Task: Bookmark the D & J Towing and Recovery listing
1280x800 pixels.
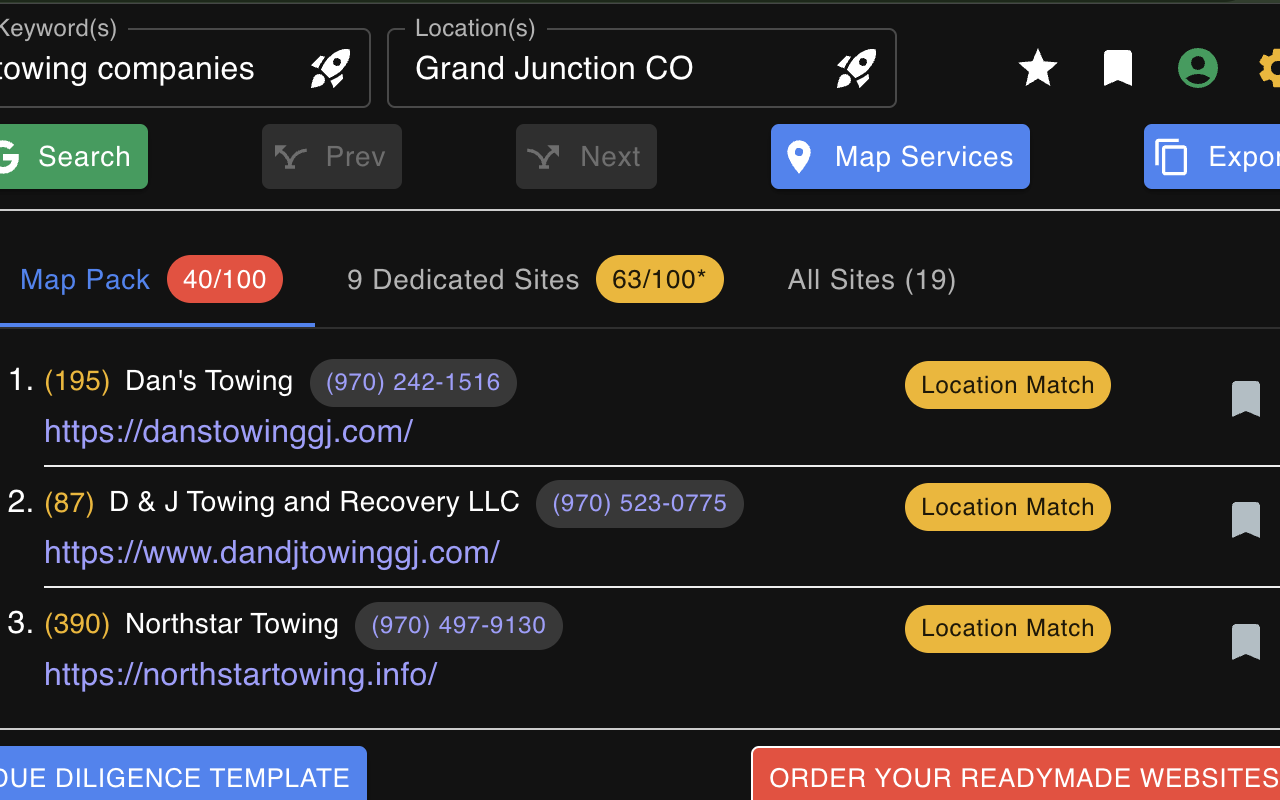Action: 1246,520
